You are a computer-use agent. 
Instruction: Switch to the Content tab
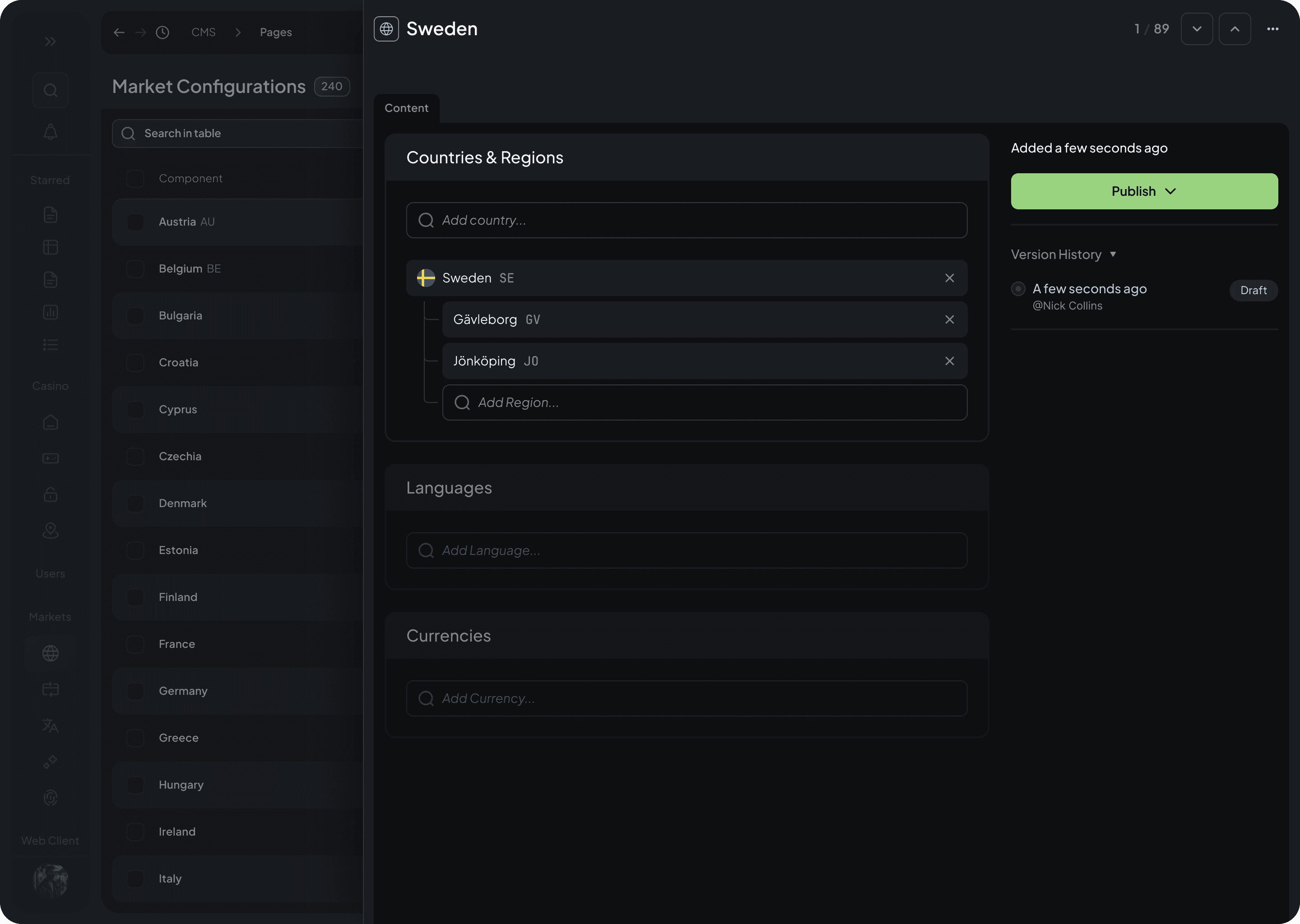click(x=406, y=108)
